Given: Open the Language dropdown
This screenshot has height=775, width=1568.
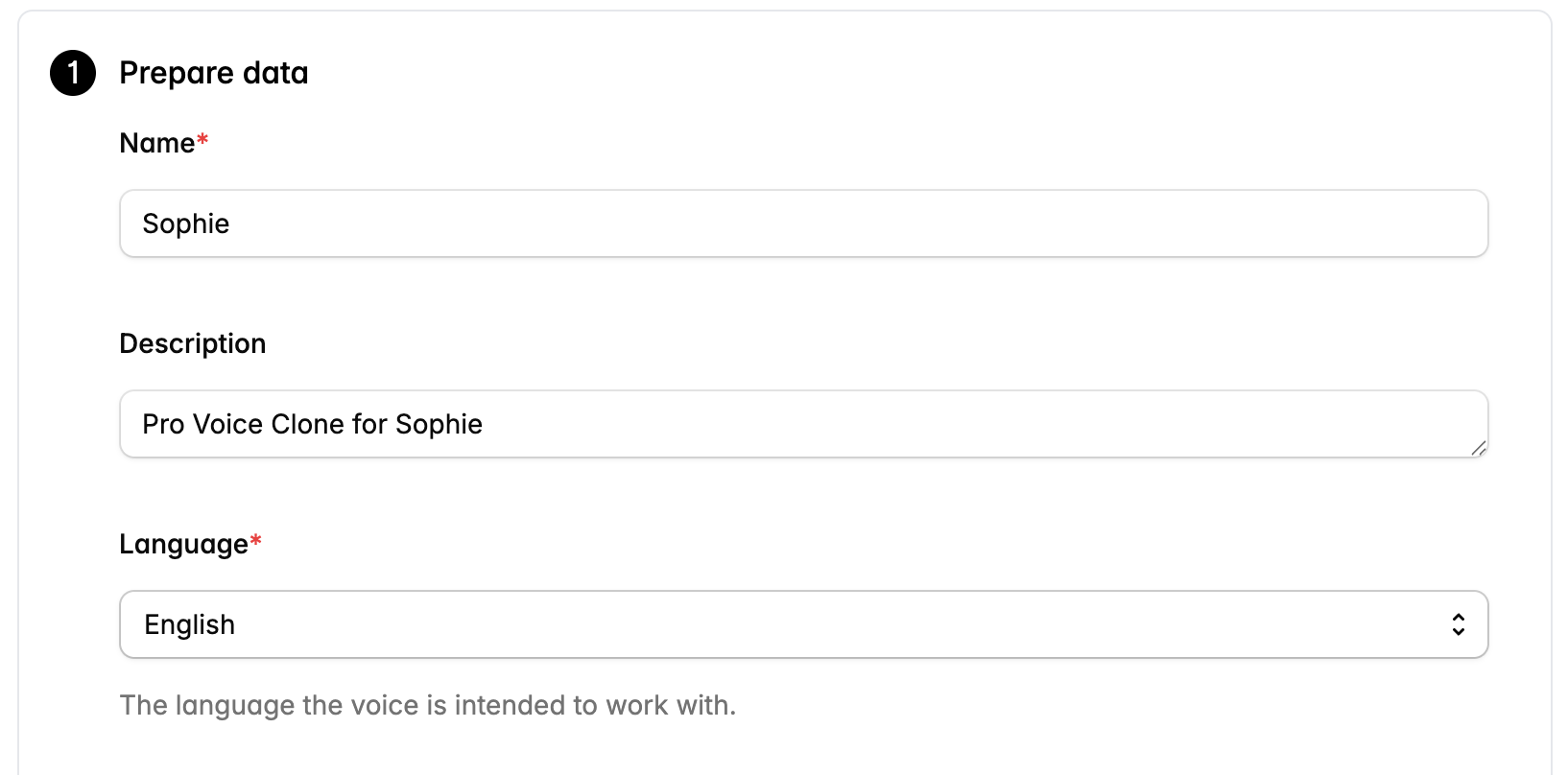Looking at the screenshot, I should [x=803, y=624].
